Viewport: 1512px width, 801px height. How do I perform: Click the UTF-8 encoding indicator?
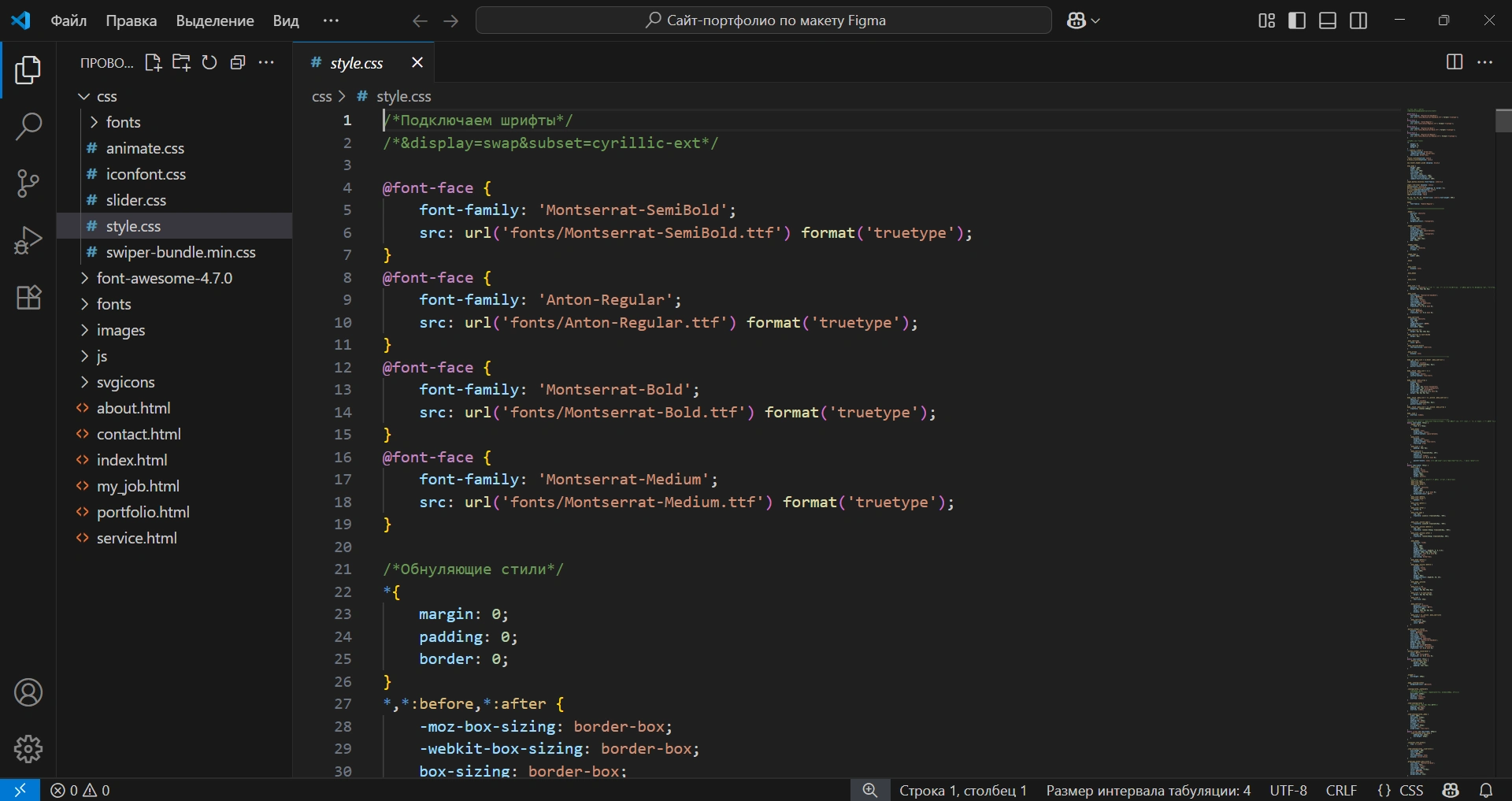point(1288,790)
